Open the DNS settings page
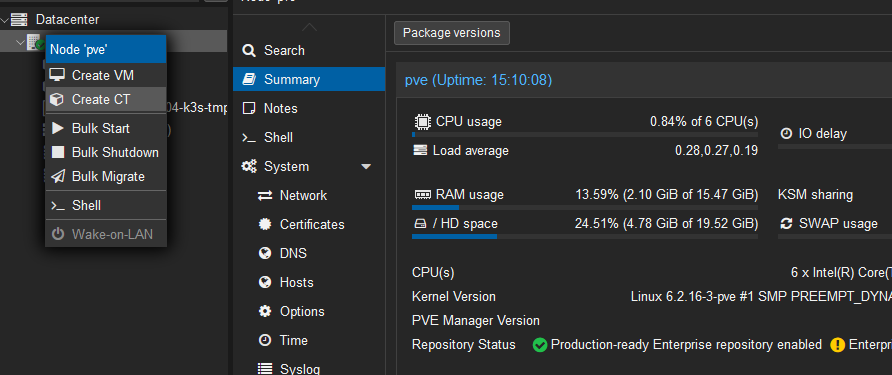The height and width of the screenshot is (375, 892). (x=309, y=253)
